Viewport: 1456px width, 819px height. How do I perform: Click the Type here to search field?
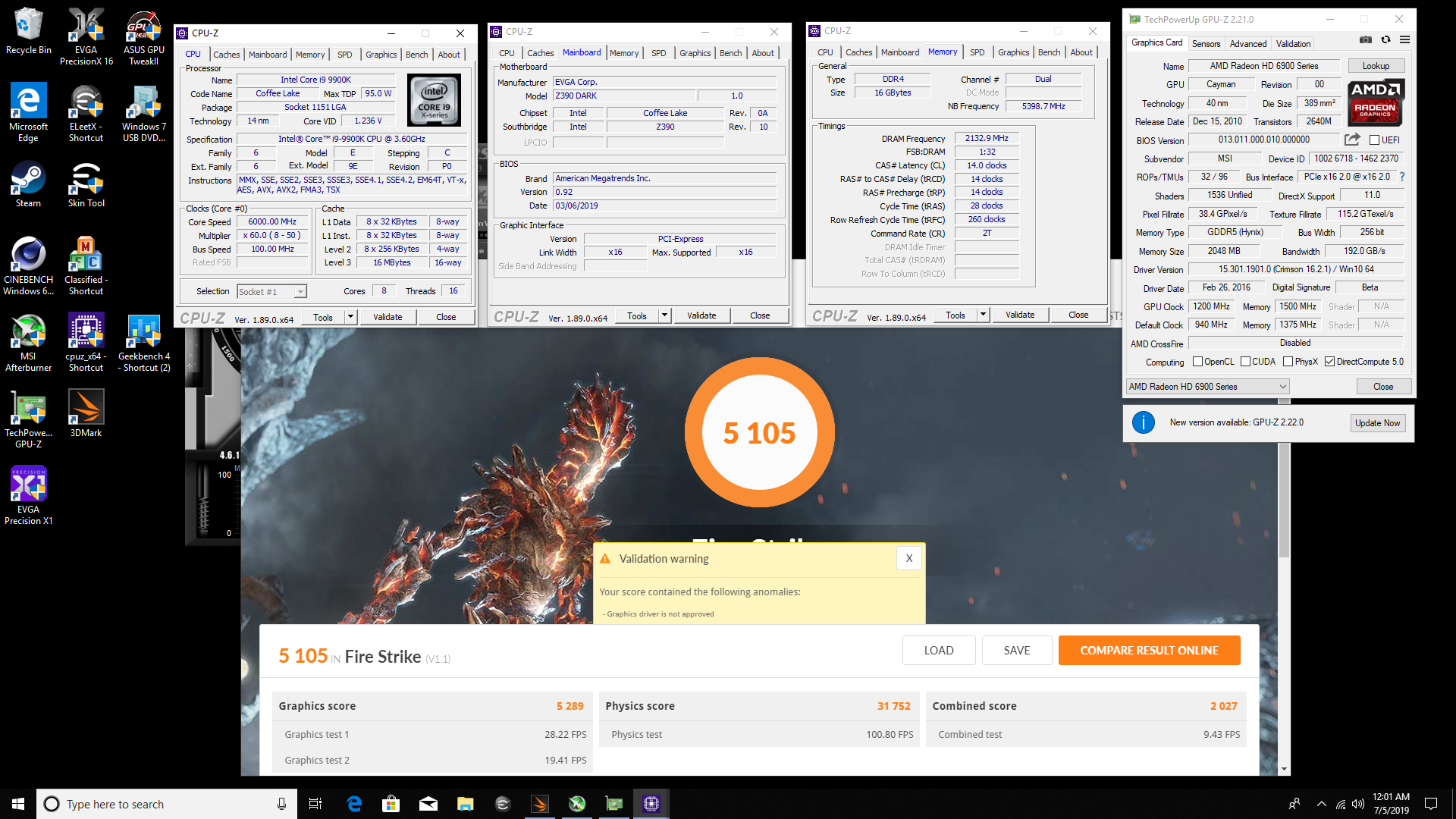(x=165, y=804)
